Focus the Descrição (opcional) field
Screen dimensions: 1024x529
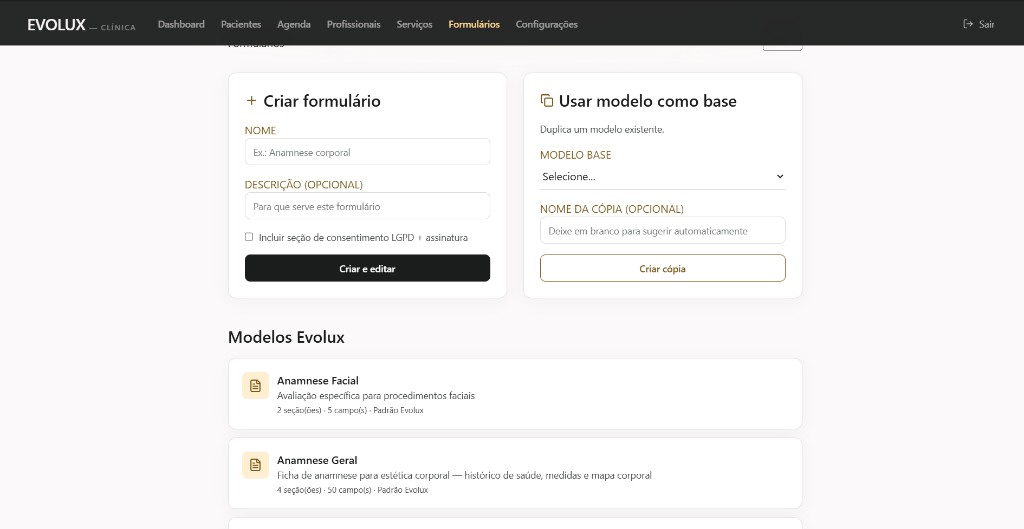(x=367, y=206)
